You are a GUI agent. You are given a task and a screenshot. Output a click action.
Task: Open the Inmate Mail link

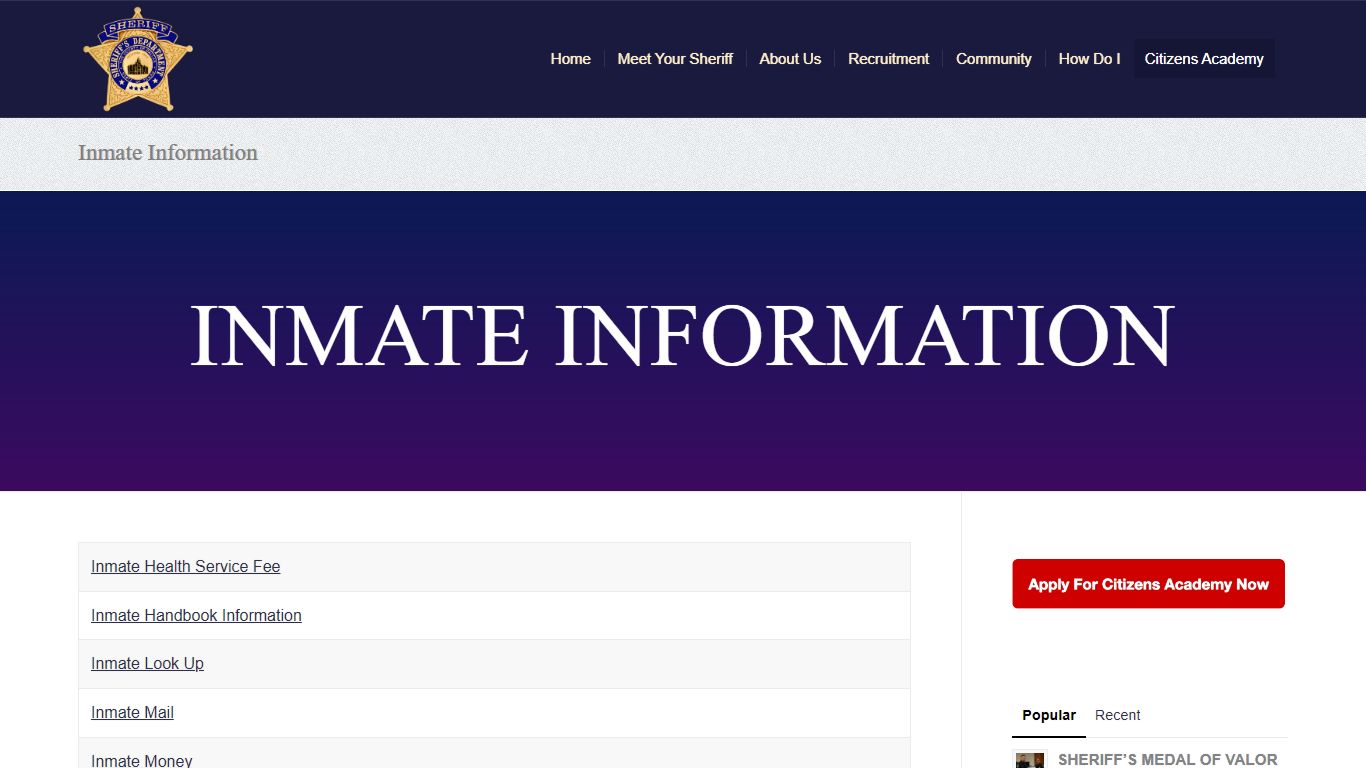[x=132, y=713]
